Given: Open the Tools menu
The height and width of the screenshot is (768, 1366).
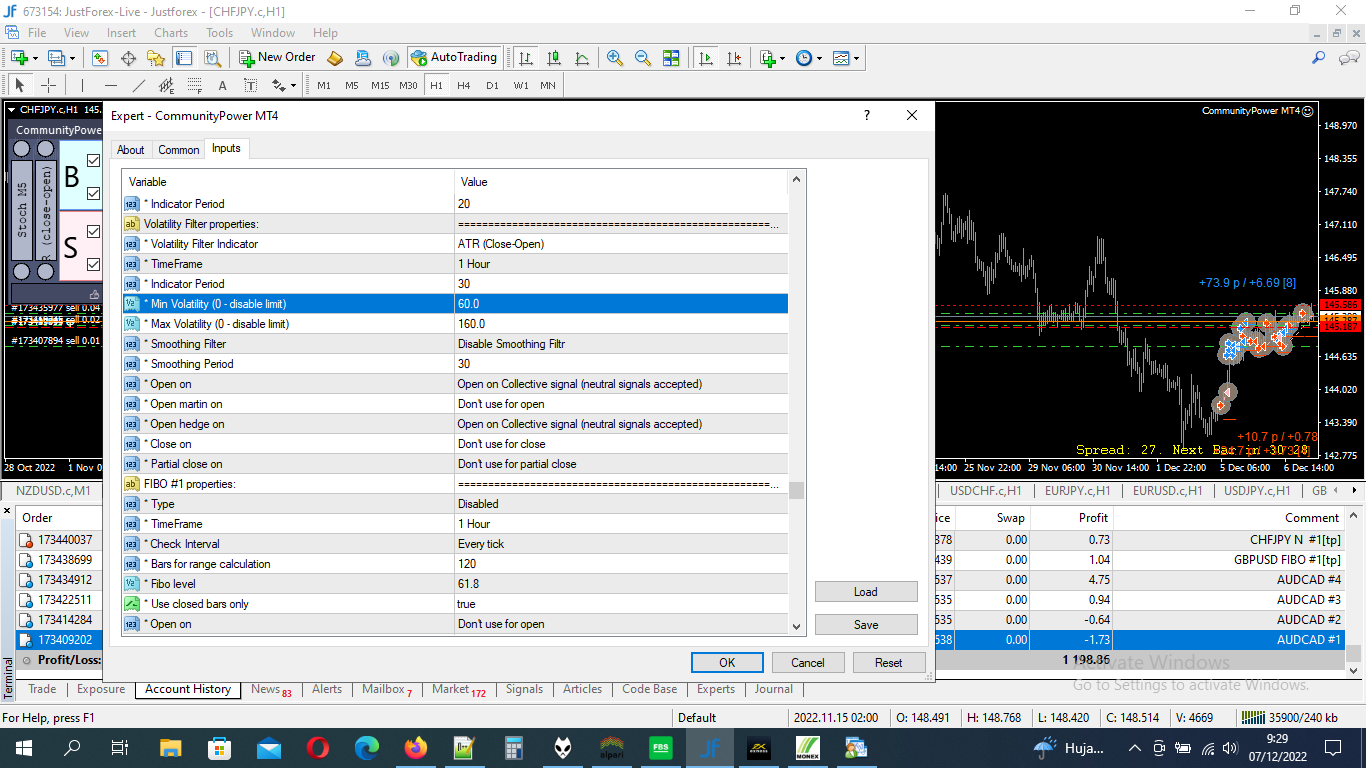Looking at the screenshot, I should [219, 33].
